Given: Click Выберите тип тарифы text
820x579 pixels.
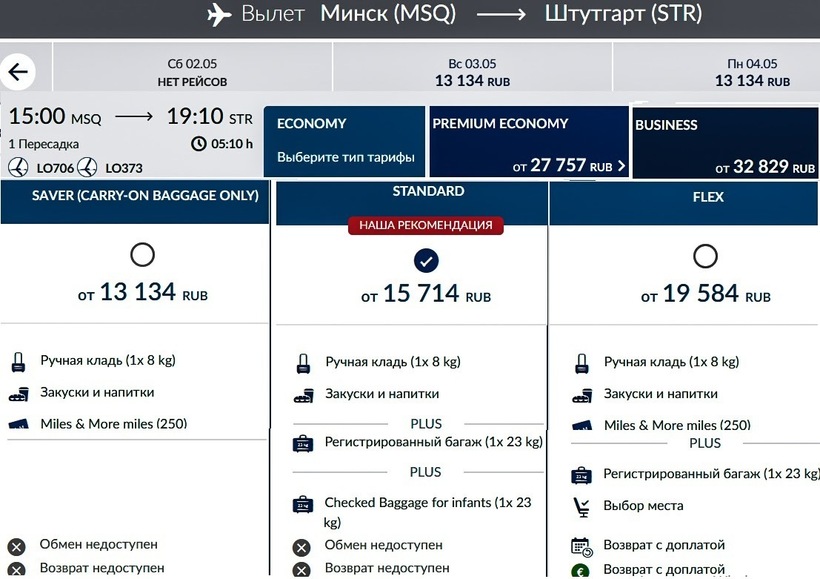Looking at the screenshot, I should click(x=346, y=157).
